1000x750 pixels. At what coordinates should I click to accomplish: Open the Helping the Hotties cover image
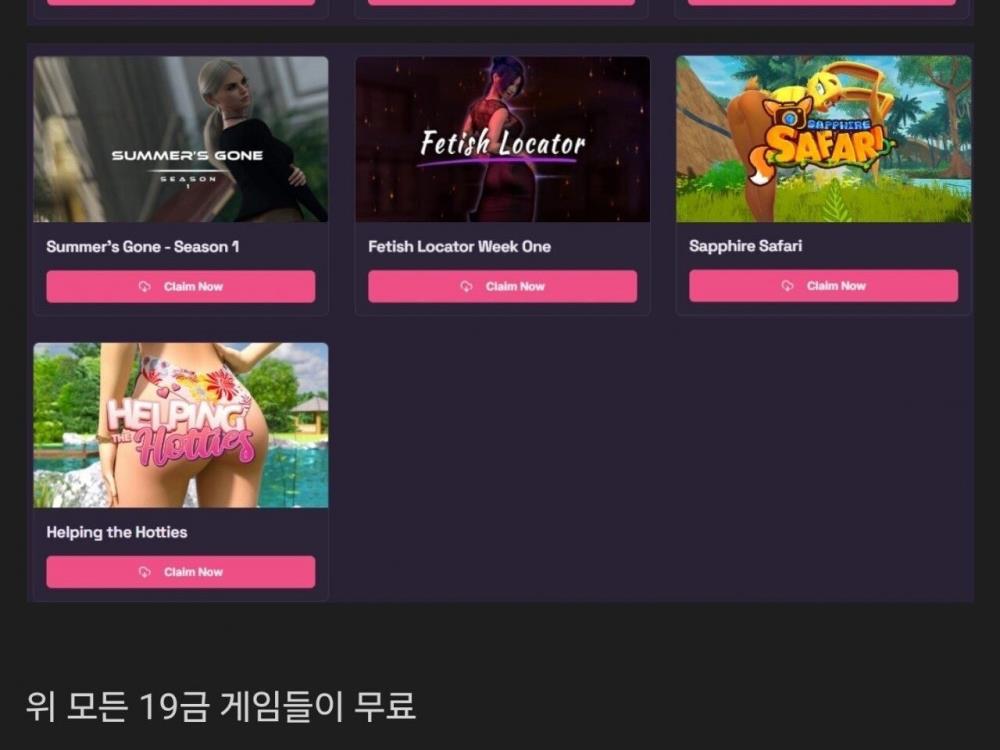pos(180,425)
